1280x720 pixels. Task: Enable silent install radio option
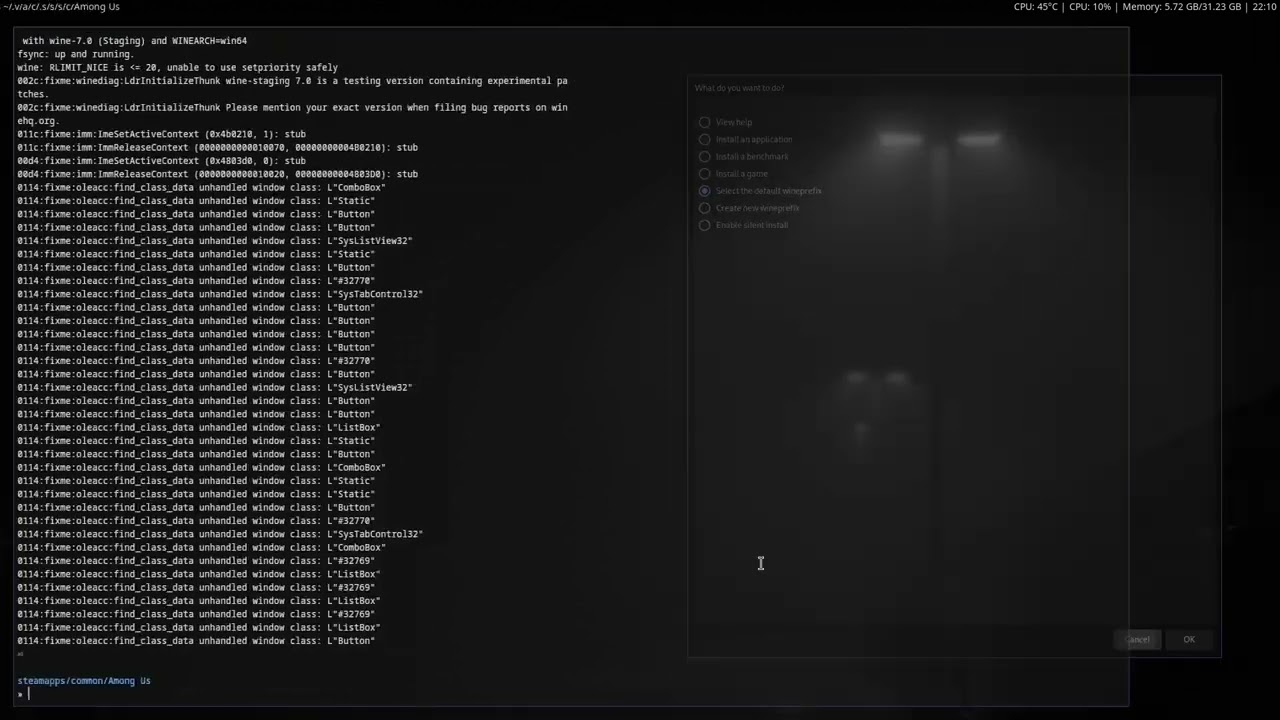pyautogui.click(x=705, y=225)
